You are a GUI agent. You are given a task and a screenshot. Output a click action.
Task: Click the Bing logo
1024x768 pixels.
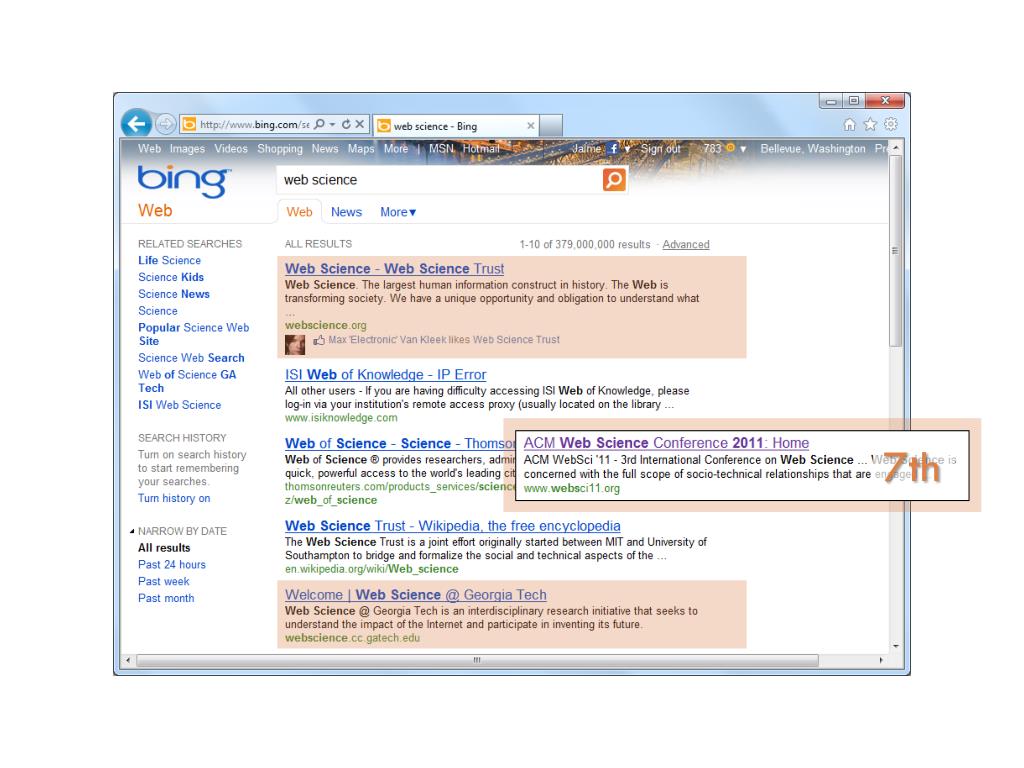point(184,181)
